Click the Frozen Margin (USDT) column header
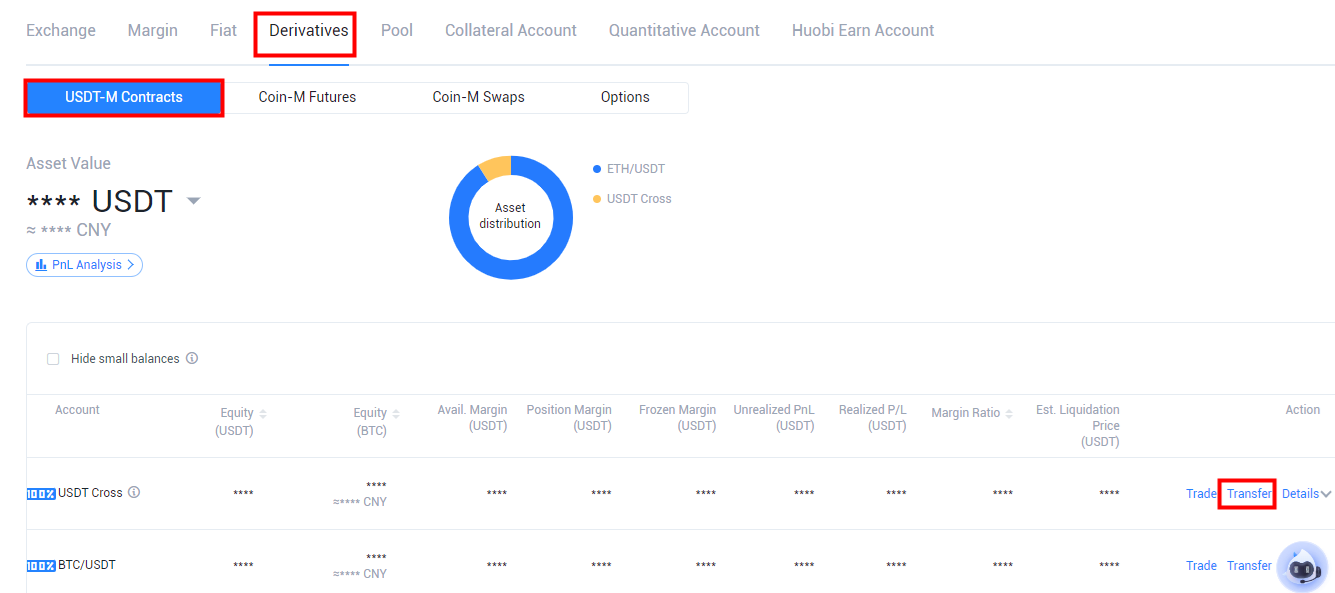1335x593 pixels. tap(677, 418)
